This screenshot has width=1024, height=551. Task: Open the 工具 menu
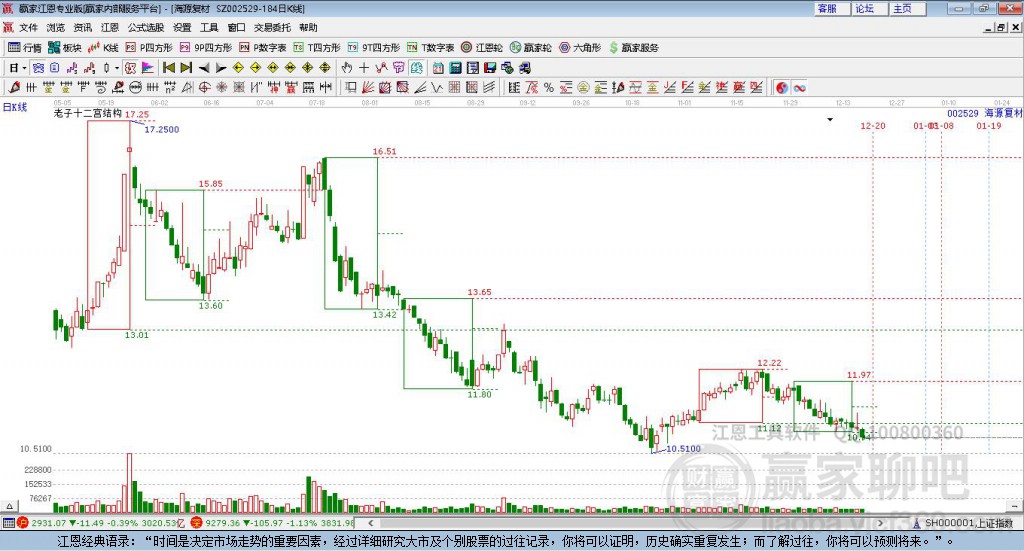(x=209, y=27)
